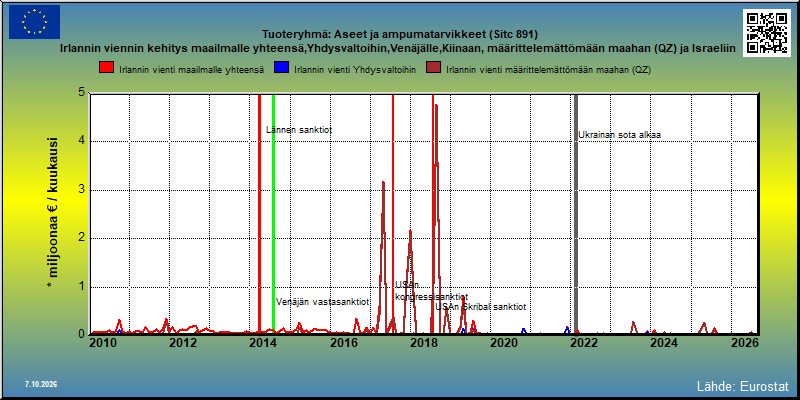Click the x-axis year label 2018
Image resolution: width=800 pixels, height=400 pixels.
(423, 342)
